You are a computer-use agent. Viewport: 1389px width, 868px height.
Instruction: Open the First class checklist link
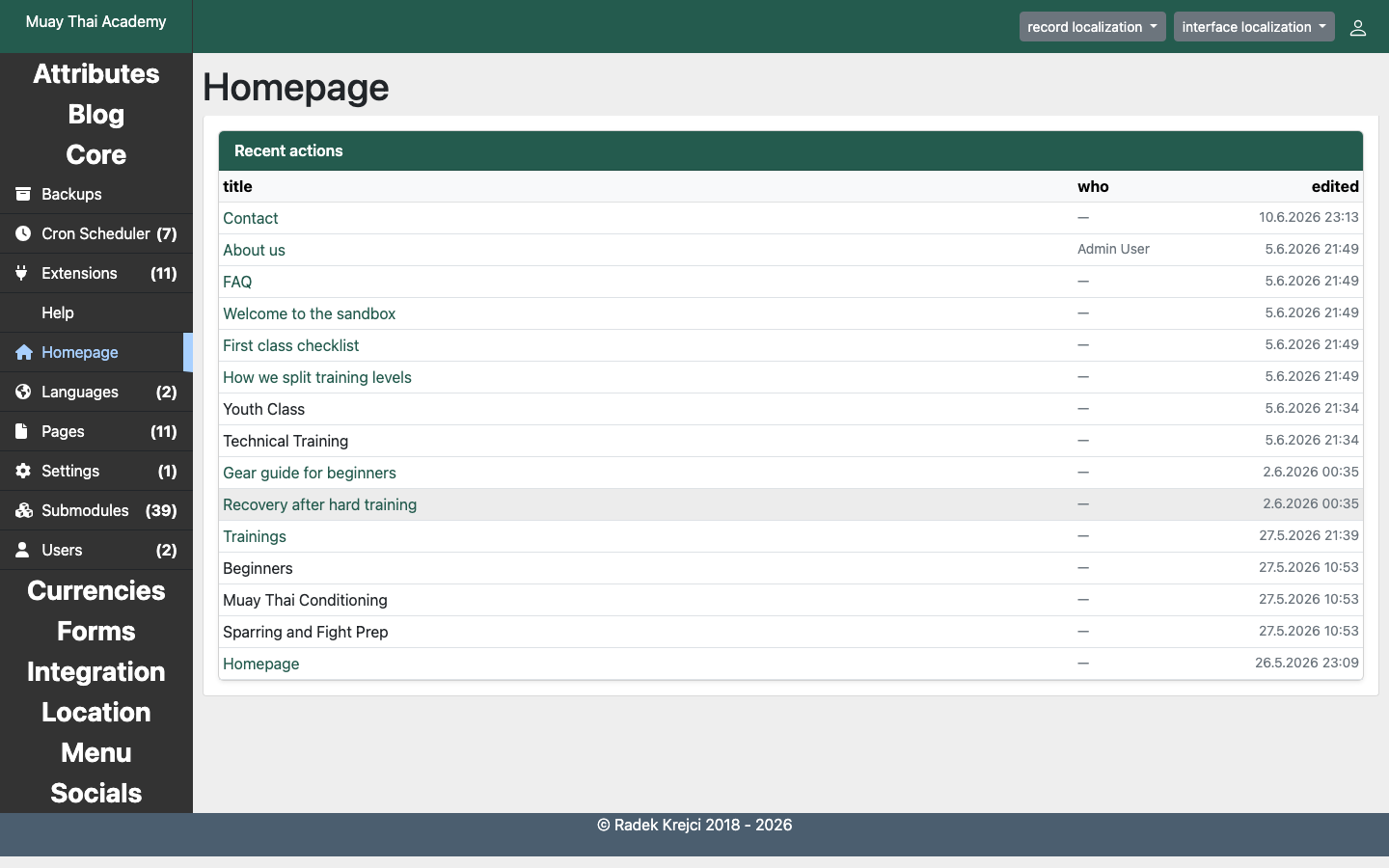pos(290,345)
